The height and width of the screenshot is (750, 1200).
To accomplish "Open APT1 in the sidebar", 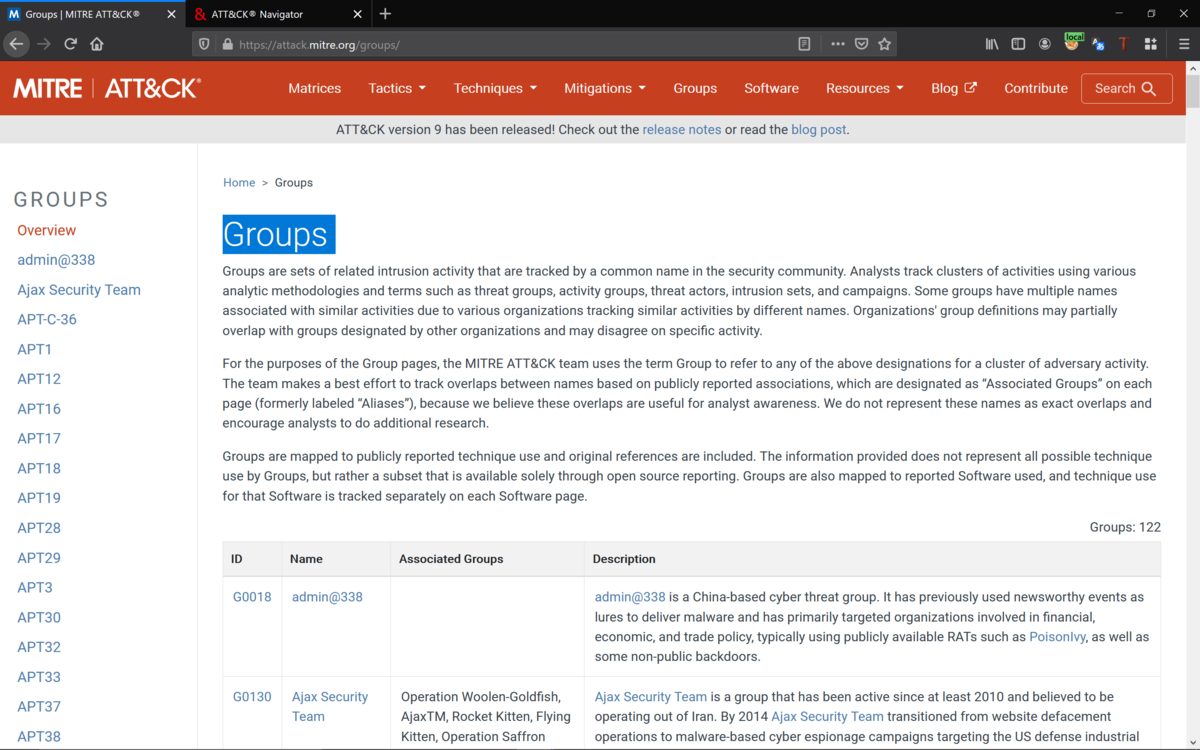I will coord(35,349).
